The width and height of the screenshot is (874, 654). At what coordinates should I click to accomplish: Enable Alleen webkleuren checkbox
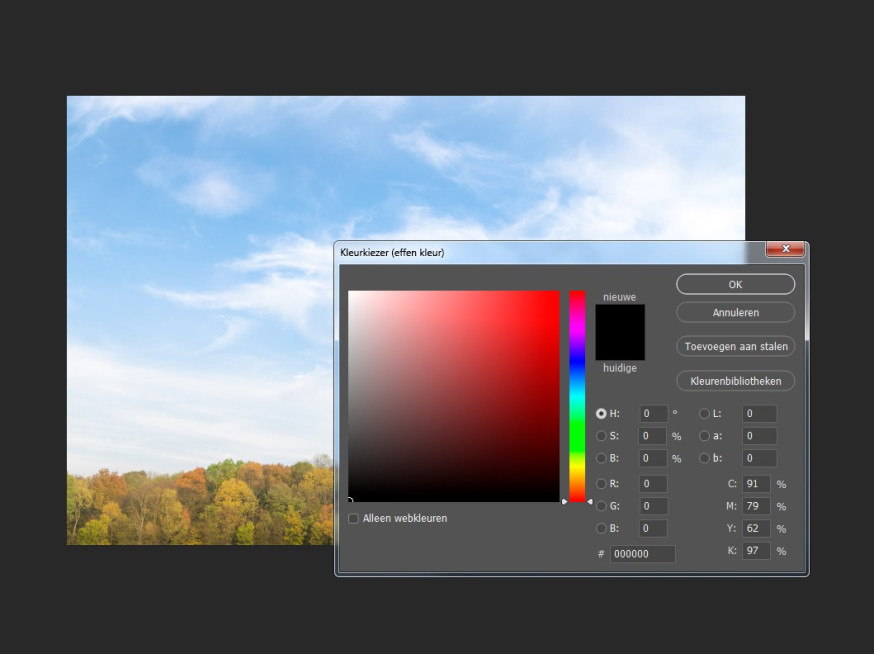point(353,519)
